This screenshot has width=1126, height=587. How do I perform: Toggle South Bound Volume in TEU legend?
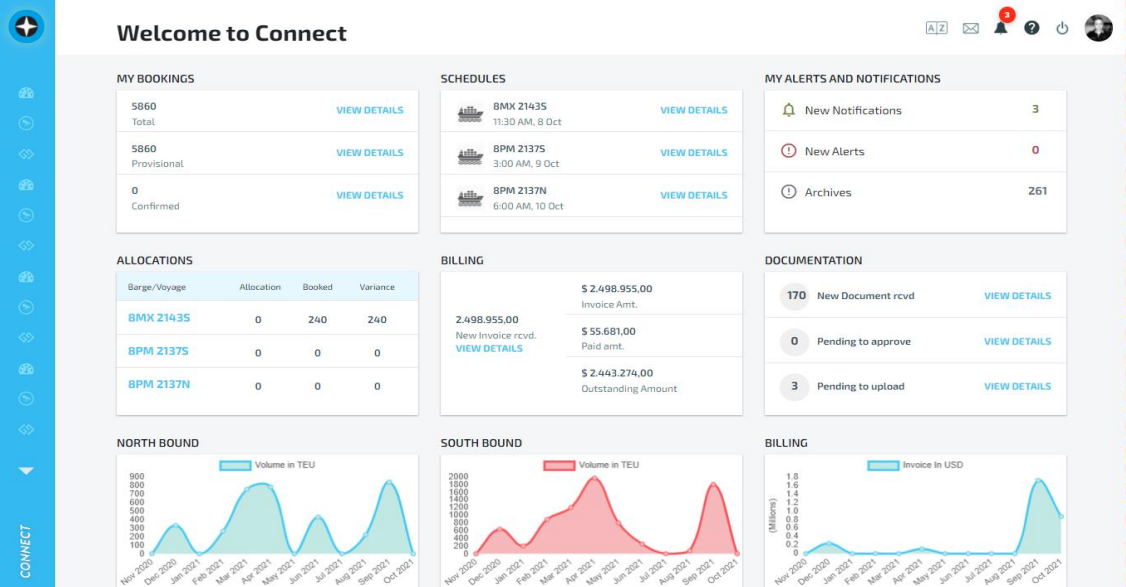(x=591, y=465)
